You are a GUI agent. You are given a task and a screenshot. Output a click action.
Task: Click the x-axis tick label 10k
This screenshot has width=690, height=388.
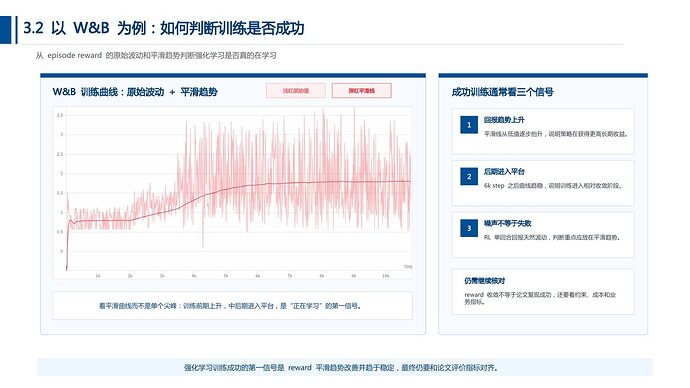pyautogui.click(x=385, y=276)
